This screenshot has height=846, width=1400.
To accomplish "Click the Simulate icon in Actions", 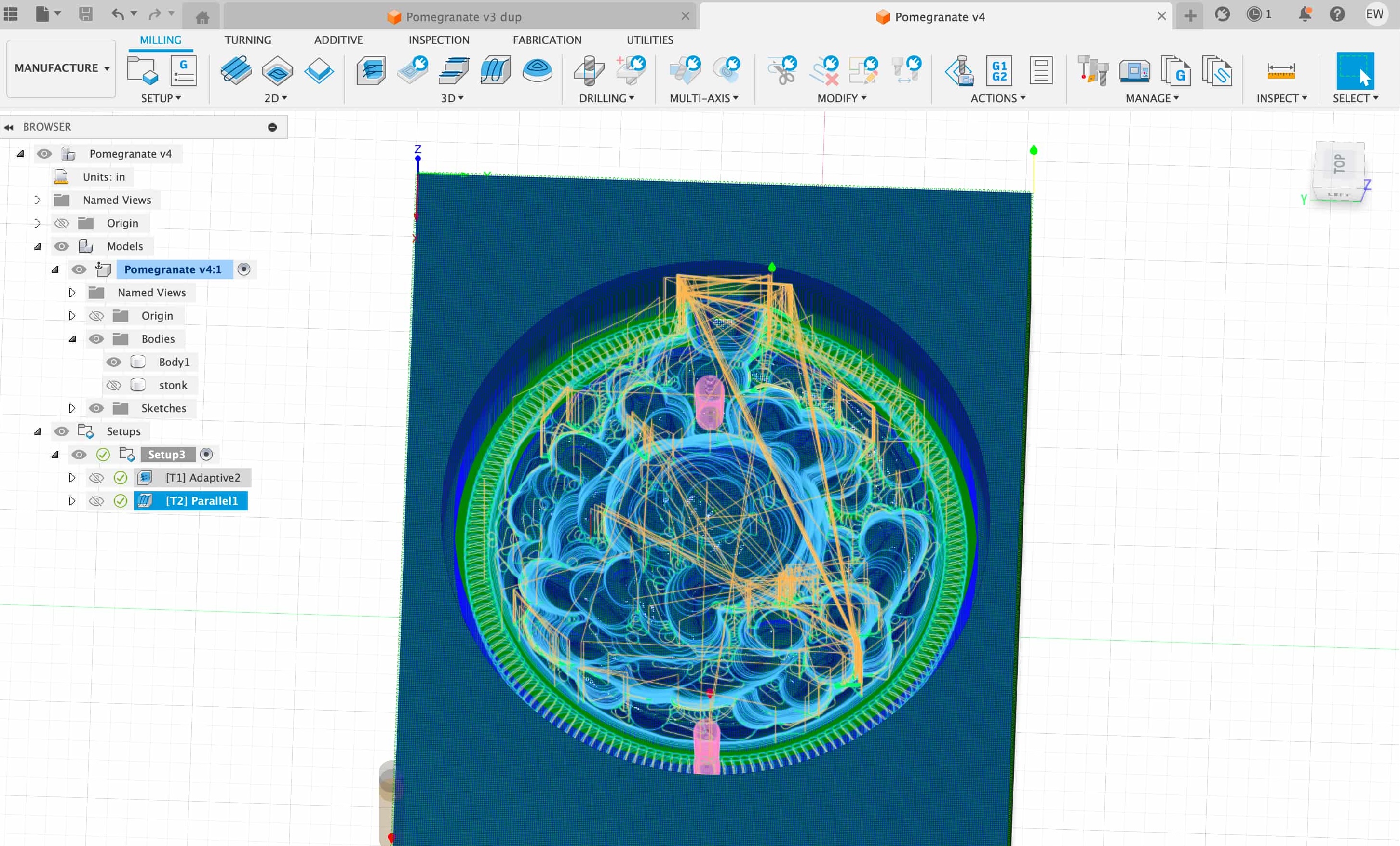I will coord(959,71).
